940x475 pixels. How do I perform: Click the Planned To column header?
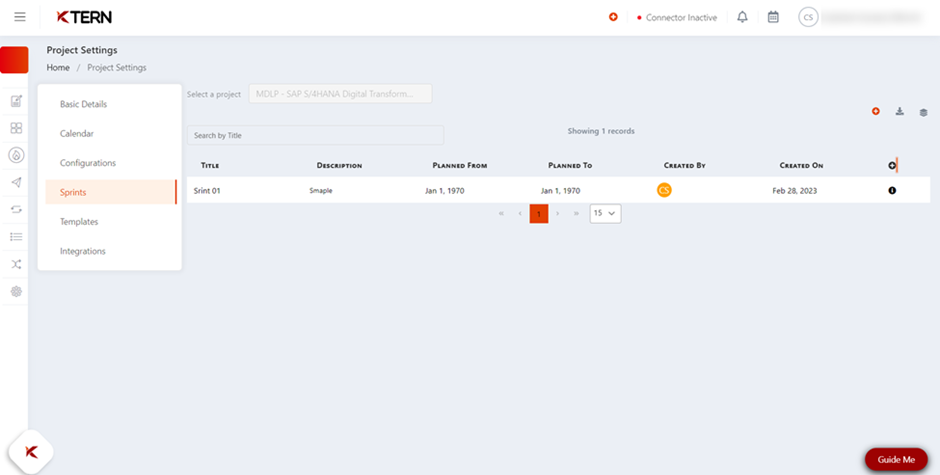pos(570,165)
